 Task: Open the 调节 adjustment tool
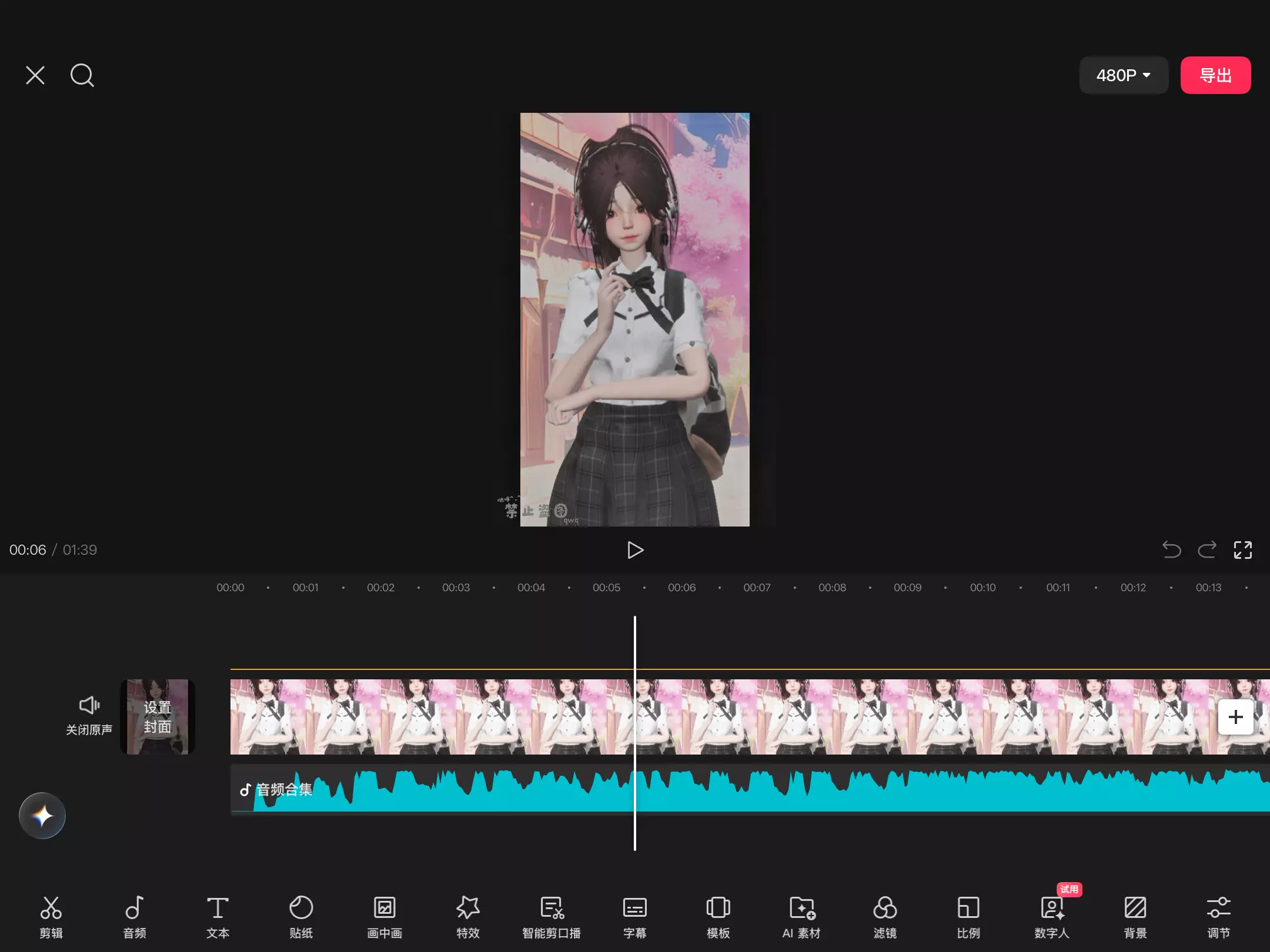(1218, 916)
